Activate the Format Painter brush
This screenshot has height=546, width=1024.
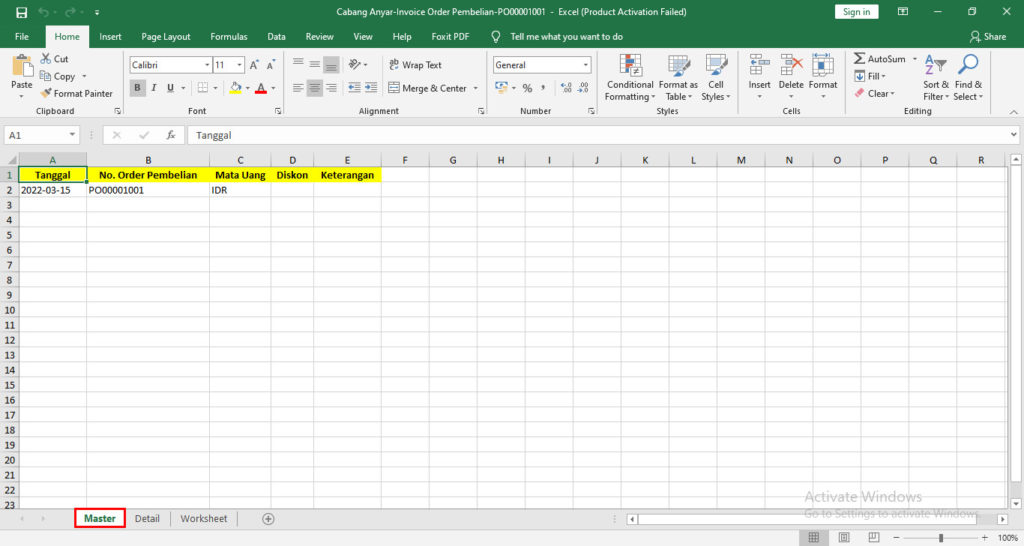pos(46,93)
